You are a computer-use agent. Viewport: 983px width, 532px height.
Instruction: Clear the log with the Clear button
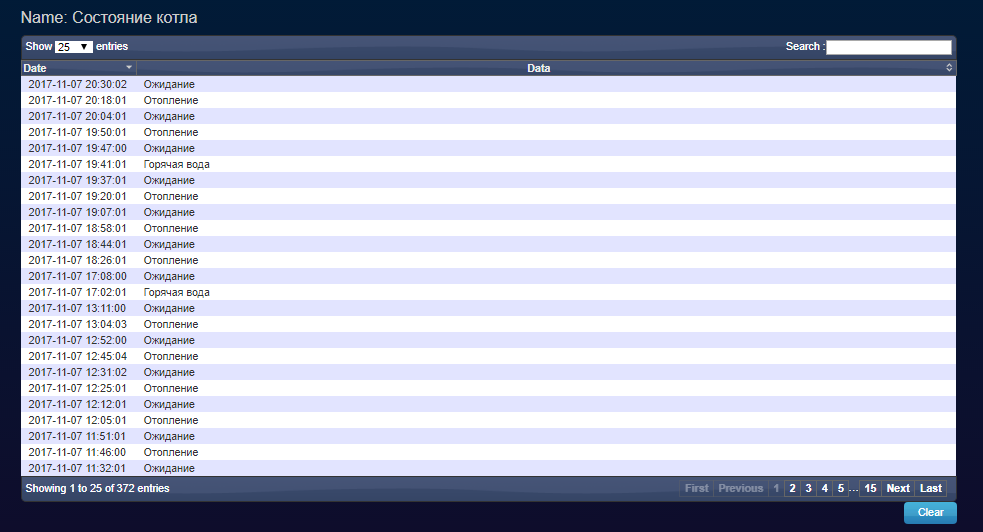930,513
